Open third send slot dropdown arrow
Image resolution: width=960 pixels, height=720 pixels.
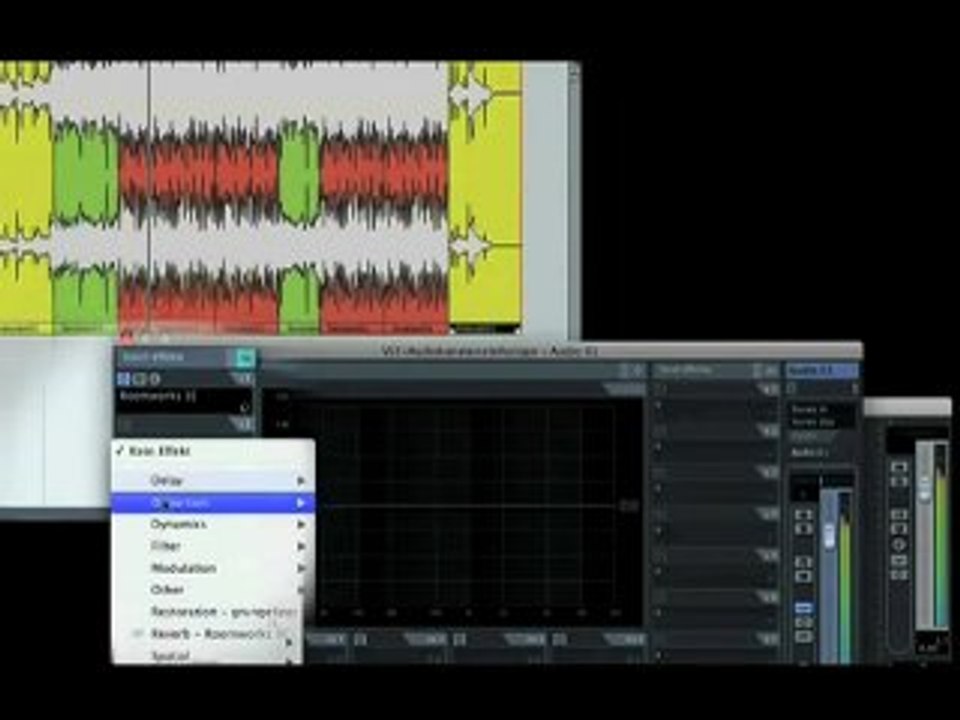(x=767, y=471)
